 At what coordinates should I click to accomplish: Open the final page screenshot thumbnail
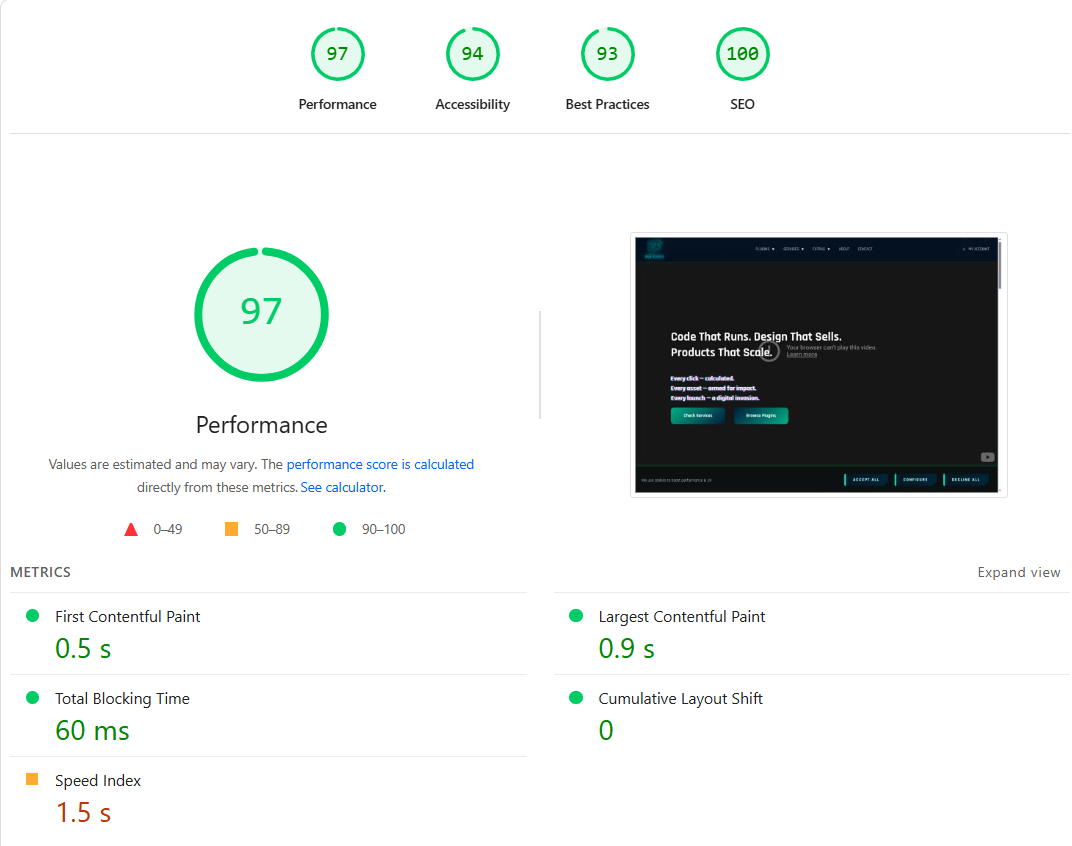coord(818,365)
